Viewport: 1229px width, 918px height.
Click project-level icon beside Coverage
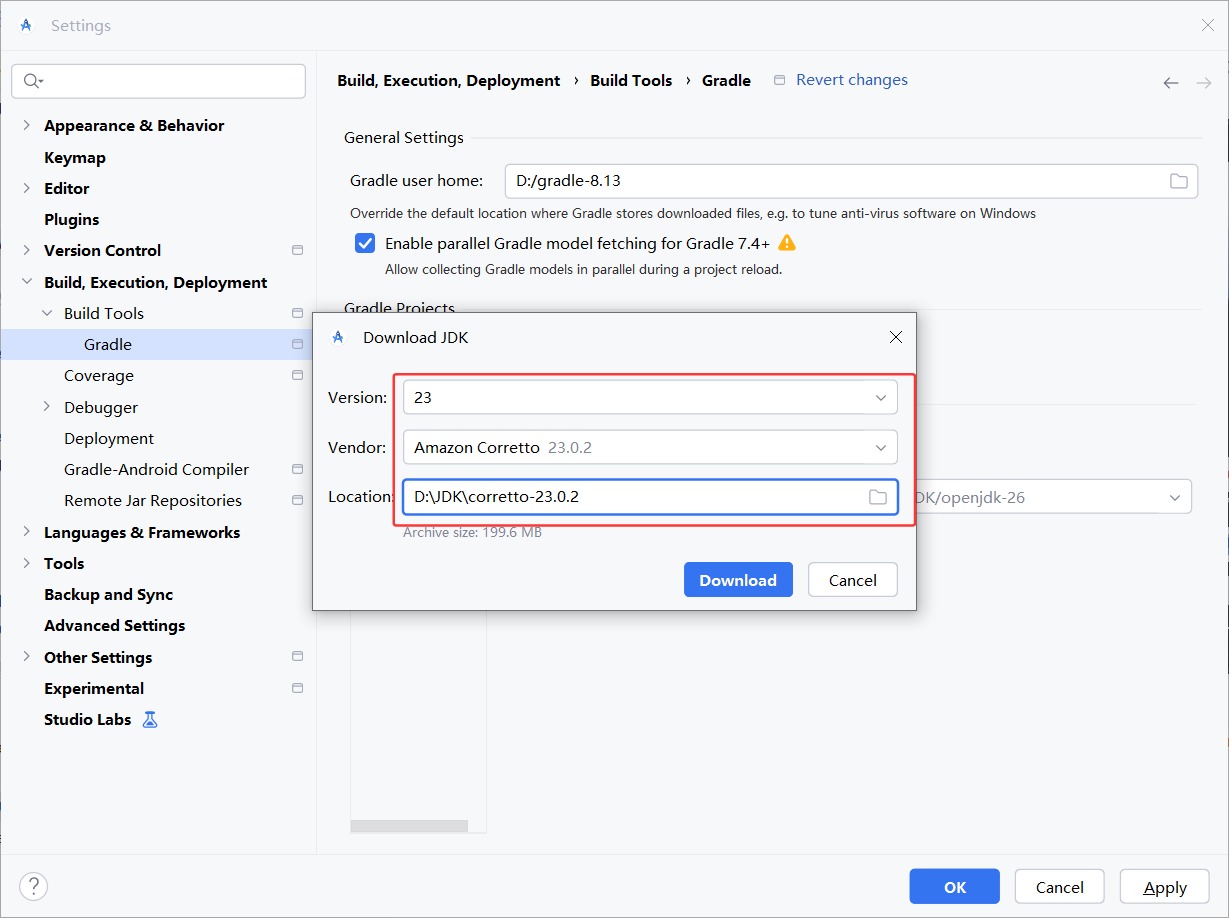(297, 375)
